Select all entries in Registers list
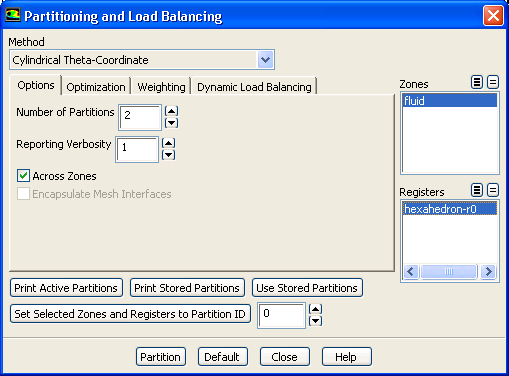This screenshot has width=509, height=376. pos(477,190)
